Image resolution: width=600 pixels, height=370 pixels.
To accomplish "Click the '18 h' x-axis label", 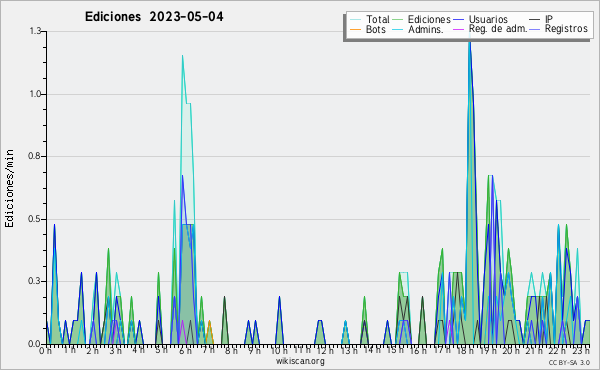I will (466, 351).
